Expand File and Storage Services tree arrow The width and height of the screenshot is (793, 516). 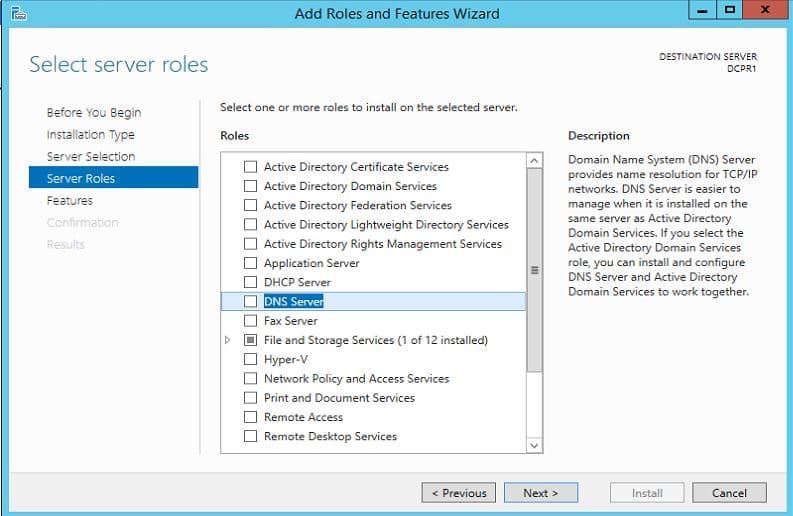coord(228,340)
